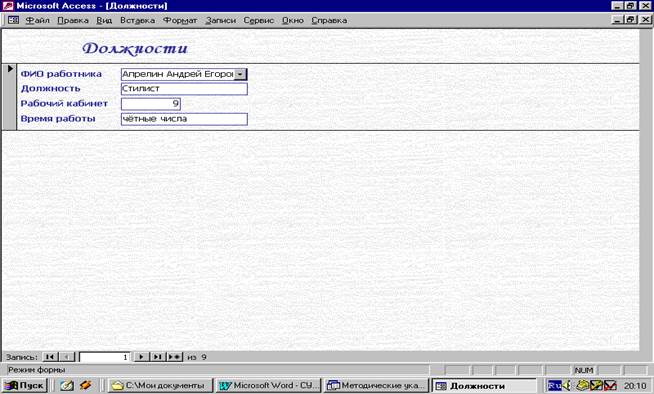Image resolution: width=654 pixels, height=394 pixels.
Task: Click the Должности form title heading
Action: point(135,49)
